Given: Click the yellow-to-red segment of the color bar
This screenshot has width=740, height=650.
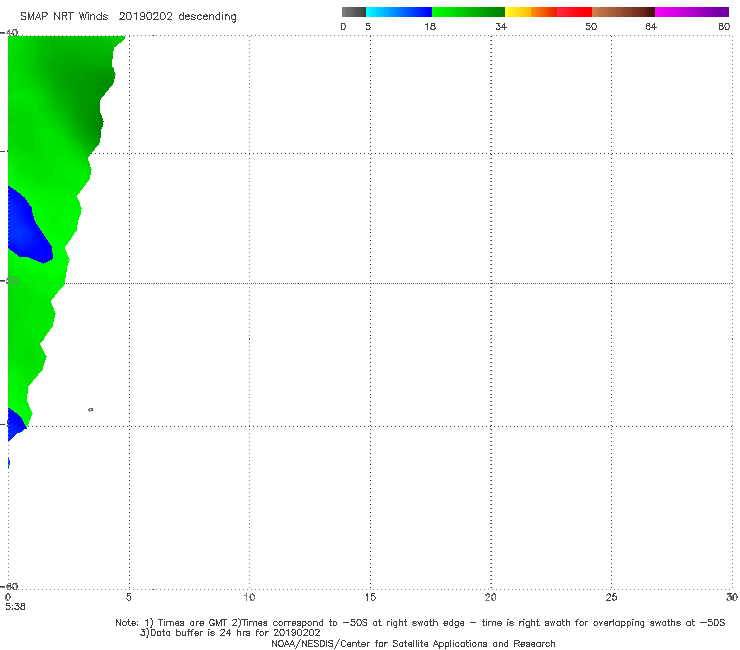Looking at the screenshot, I should click(548, 12).
